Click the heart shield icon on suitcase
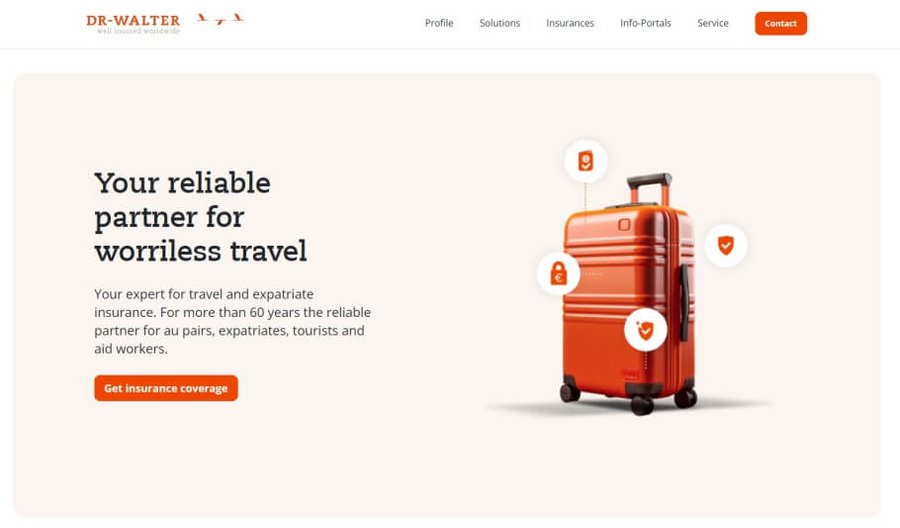This screenshot has width=900, height=528. click(645, 329)
